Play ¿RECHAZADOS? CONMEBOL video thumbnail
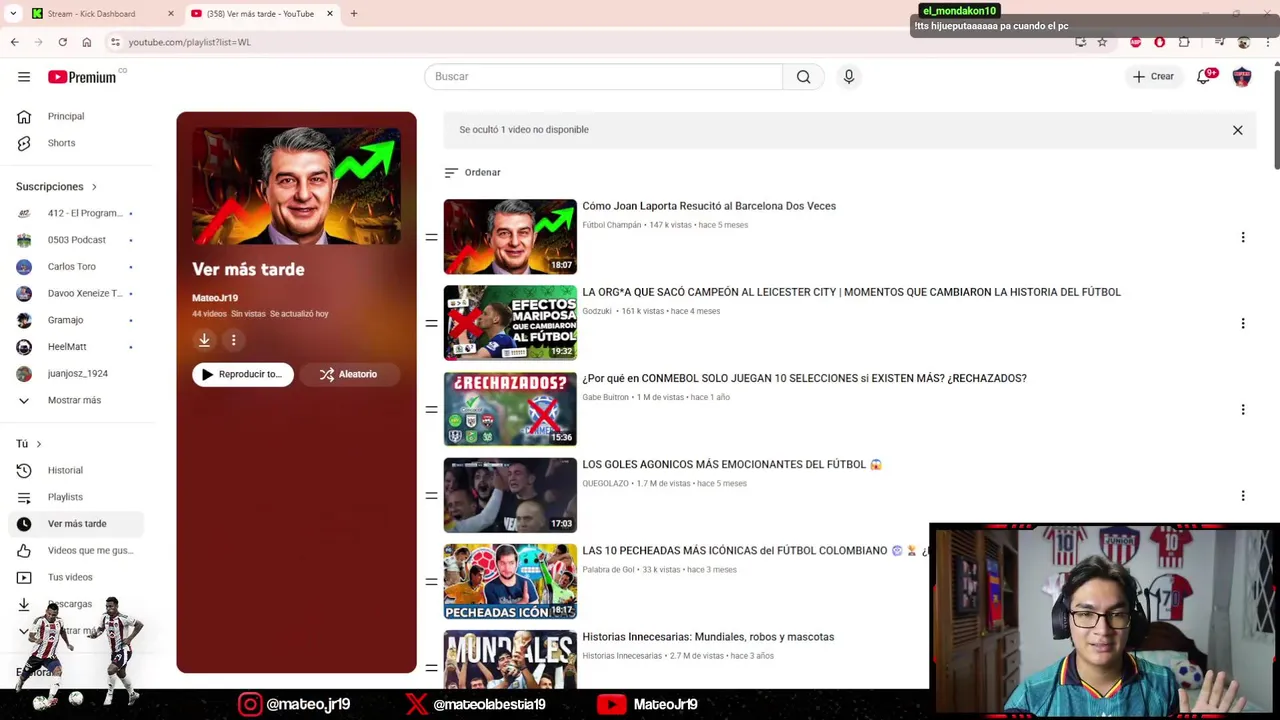This screenshot has width=1280, height=720. pyautogui.click(x=510, y=409)
